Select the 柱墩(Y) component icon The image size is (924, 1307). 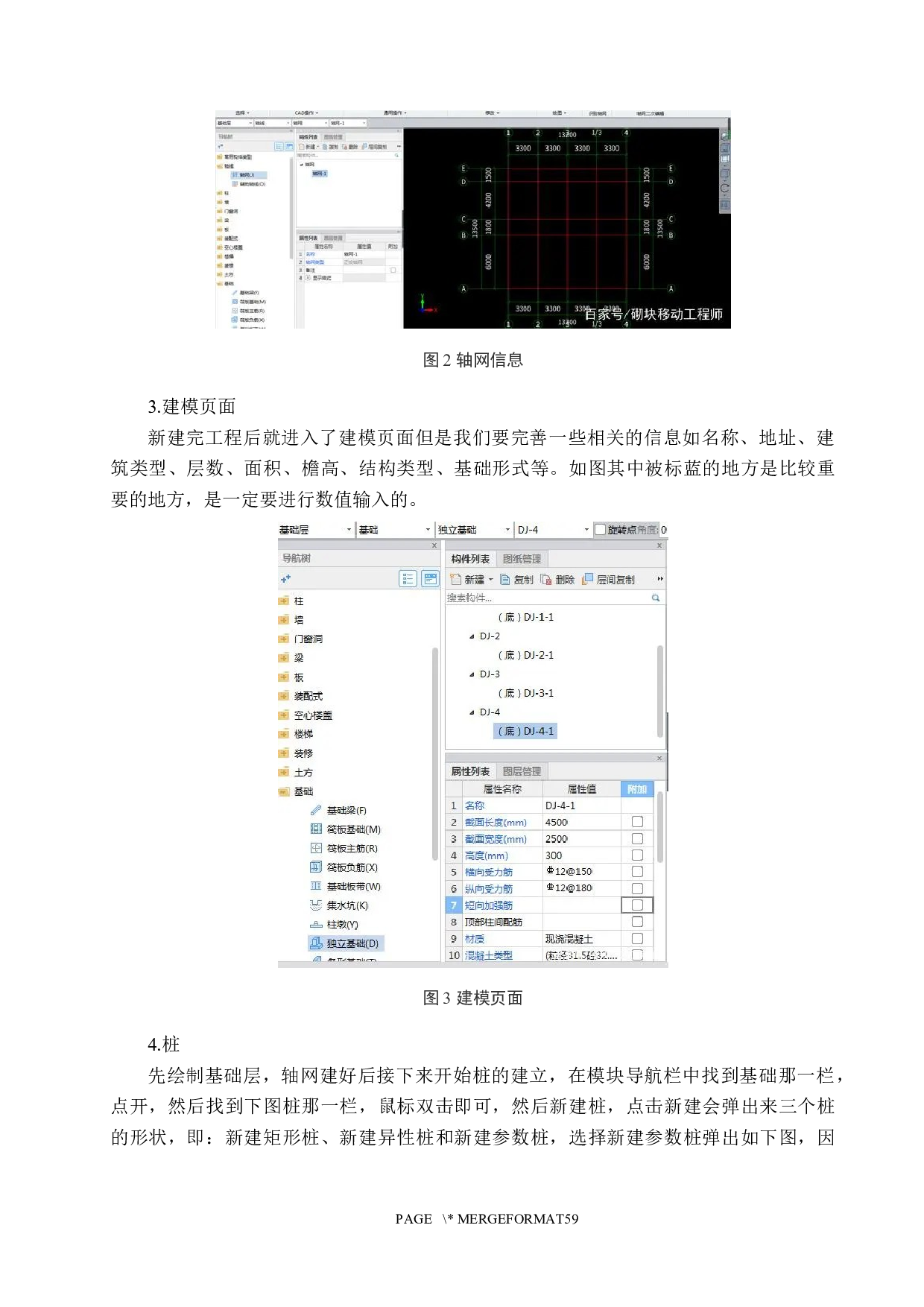(x=316, y=924)
